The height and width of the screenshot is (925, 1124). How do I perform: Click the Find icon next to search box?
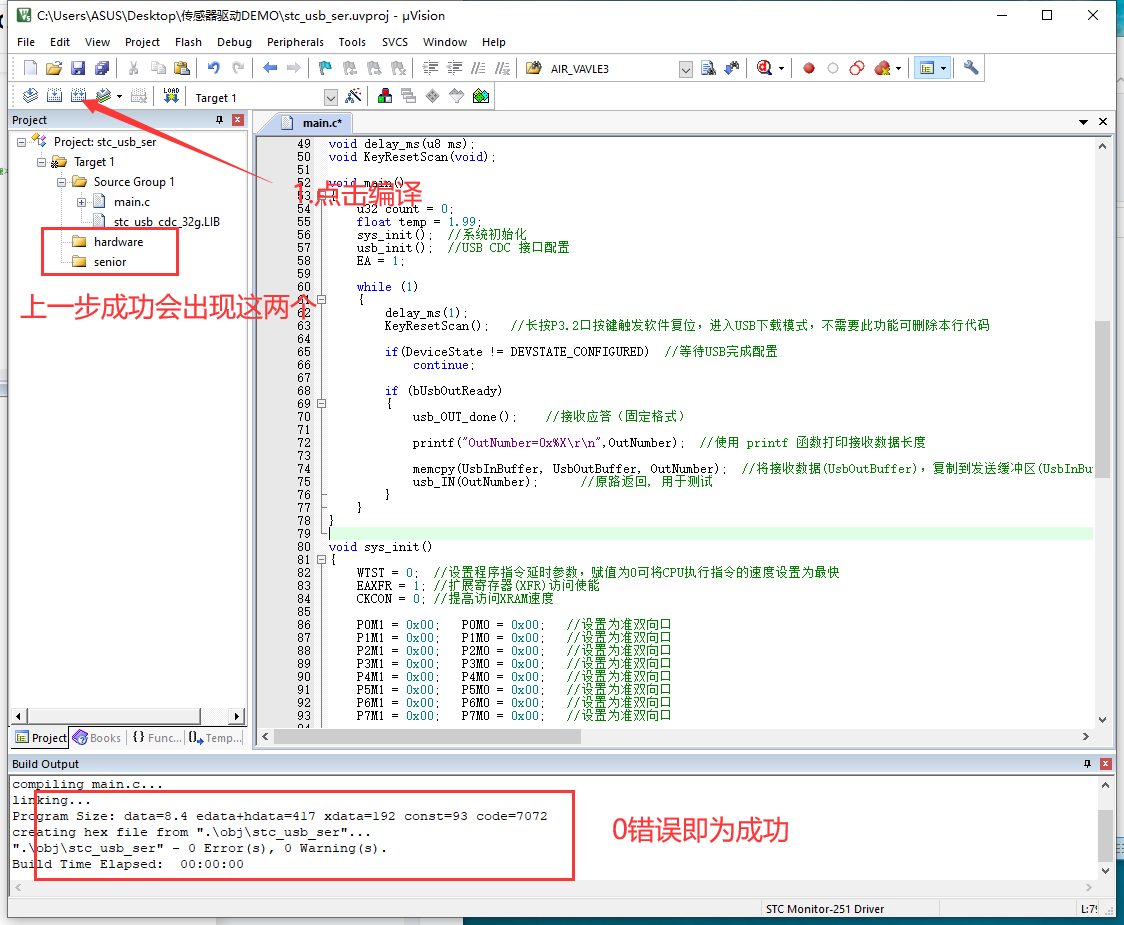click(708, 68)
